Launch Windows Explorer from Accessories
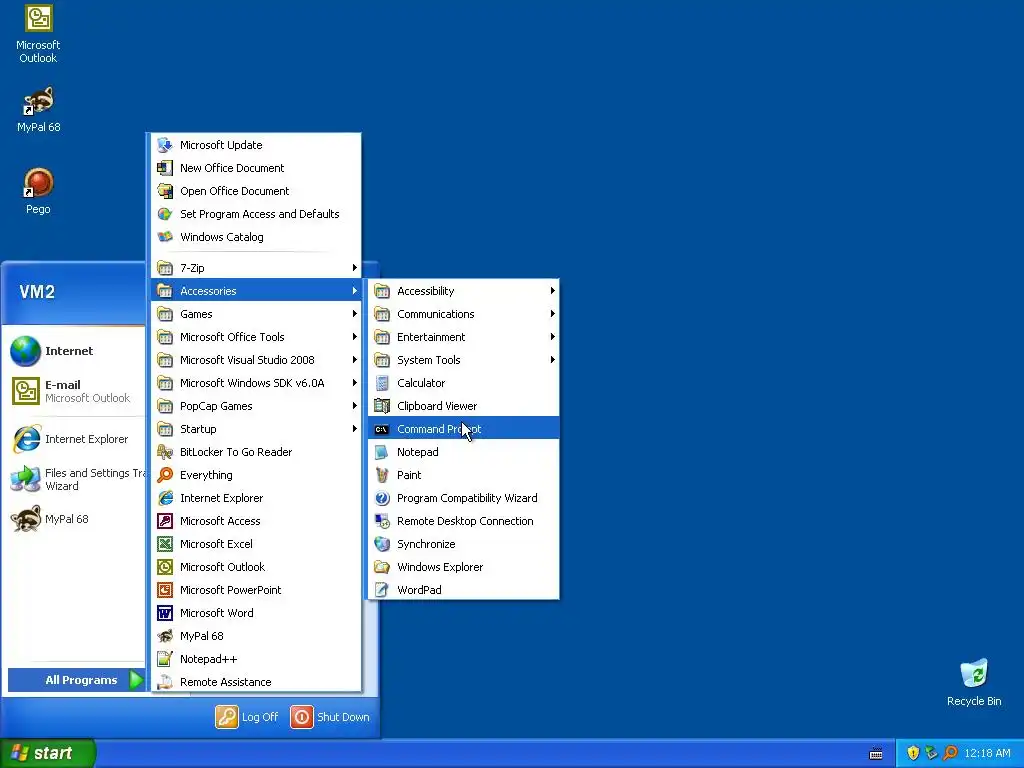 click(464, 567)
